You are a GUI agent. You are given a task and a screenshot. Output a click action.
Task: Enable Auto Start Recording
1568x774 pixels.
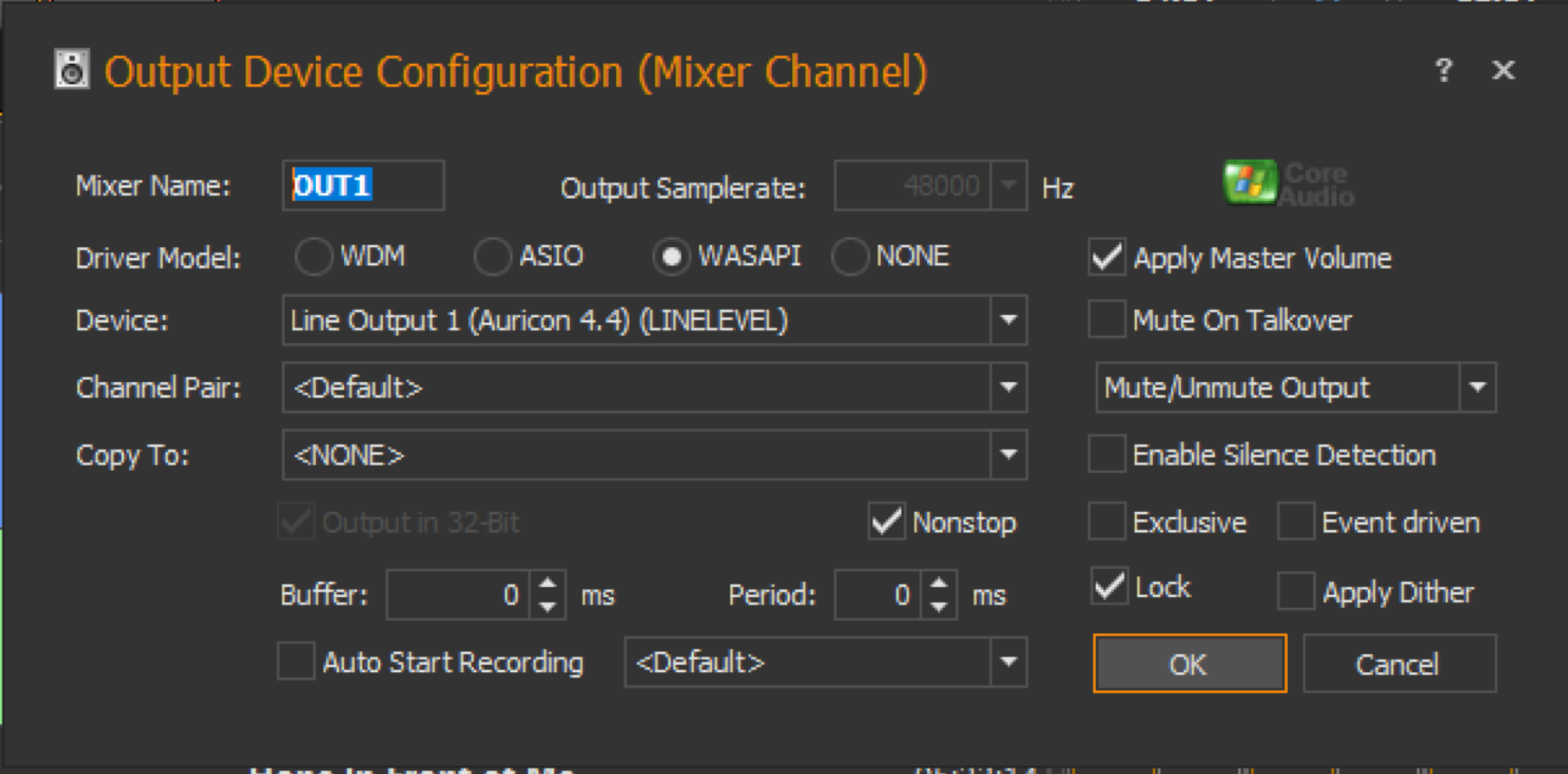(x=296, y=662)
